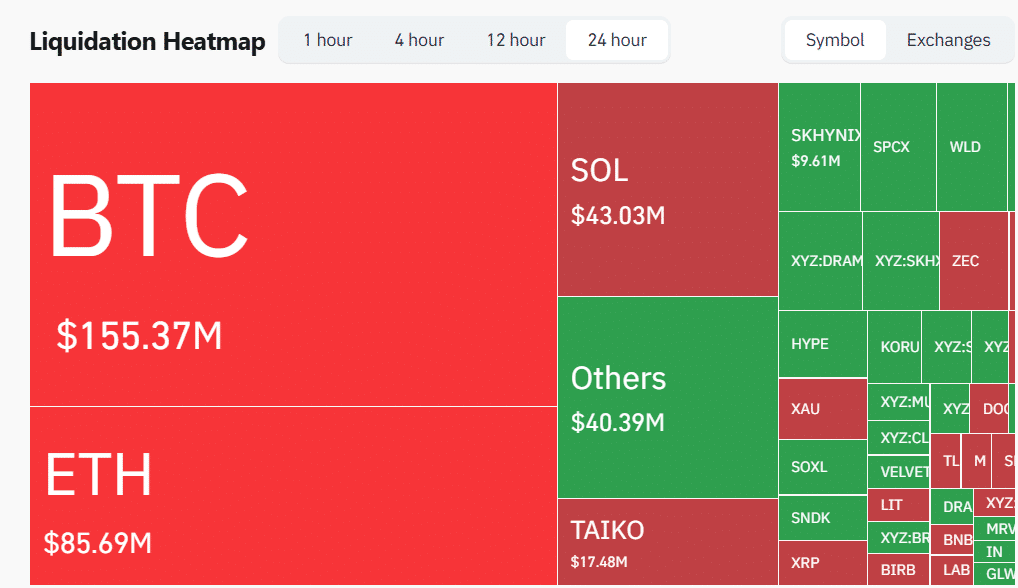Select the XYZ:MU tile

(x=899, y=402)
